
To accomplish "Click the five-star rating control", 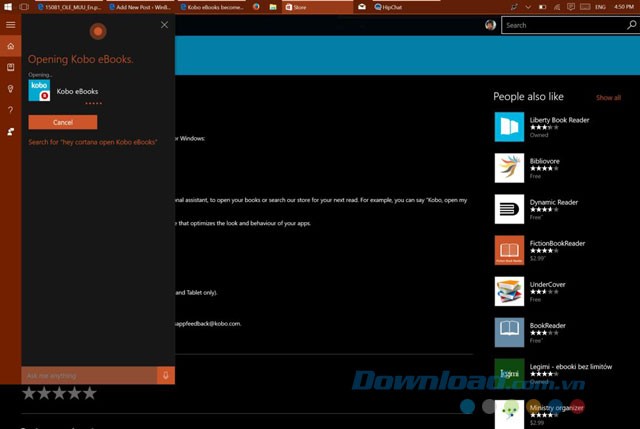I will point(59,394).
